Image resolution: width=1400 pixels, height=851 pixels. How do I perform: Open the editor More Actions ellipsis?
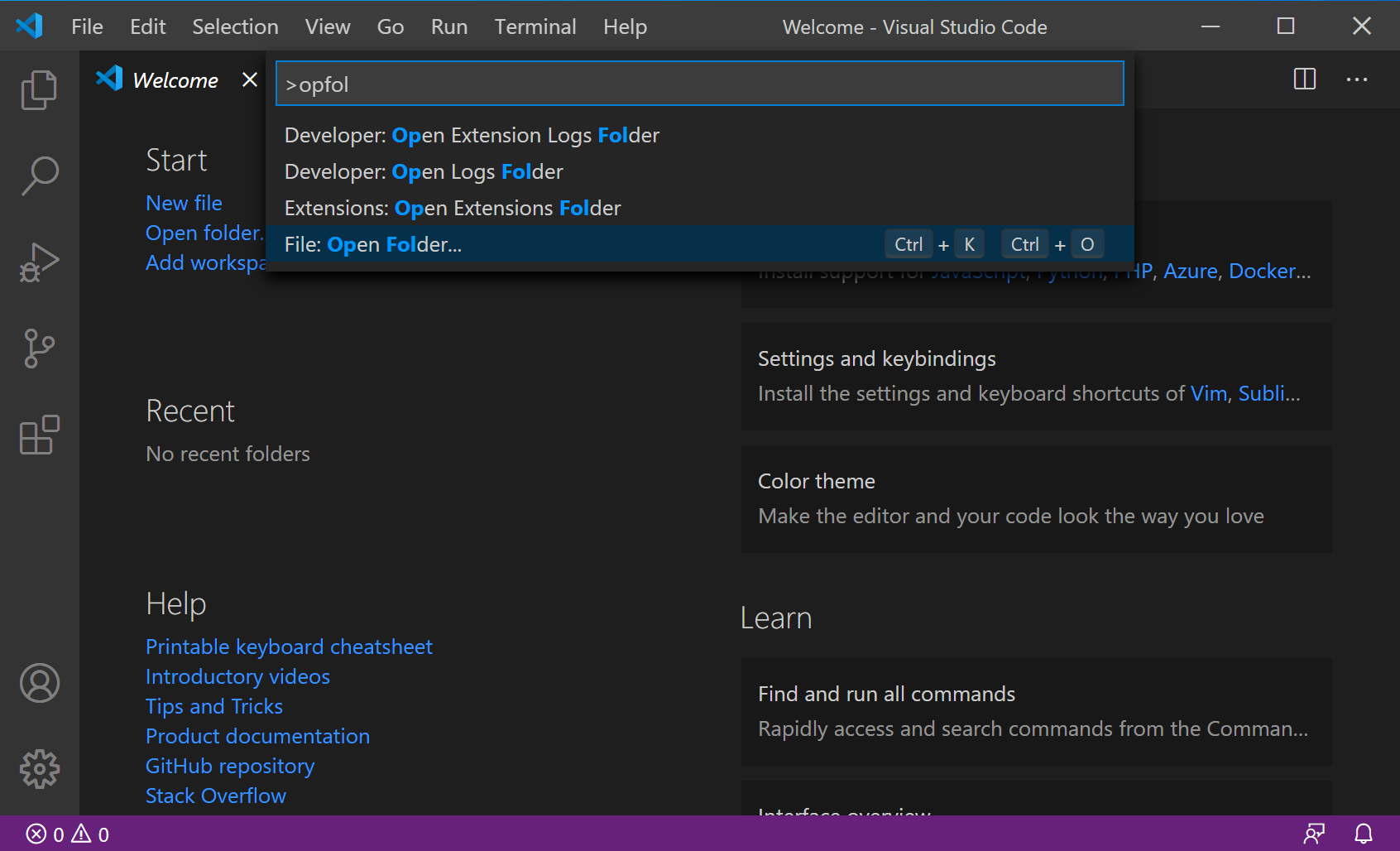1356,79
